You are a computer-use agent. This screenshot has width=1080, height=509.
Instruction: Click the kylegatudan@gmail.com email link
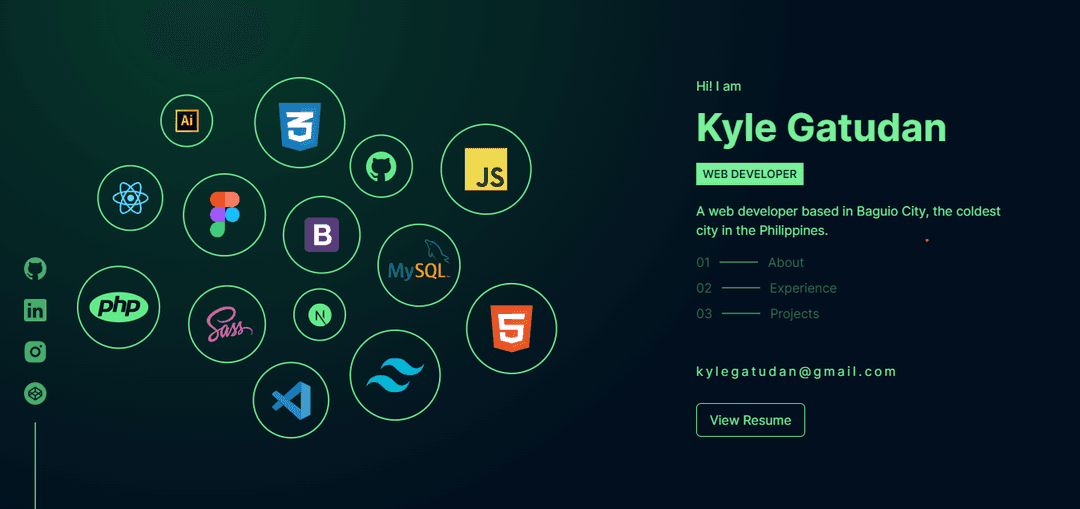point(796,372)
